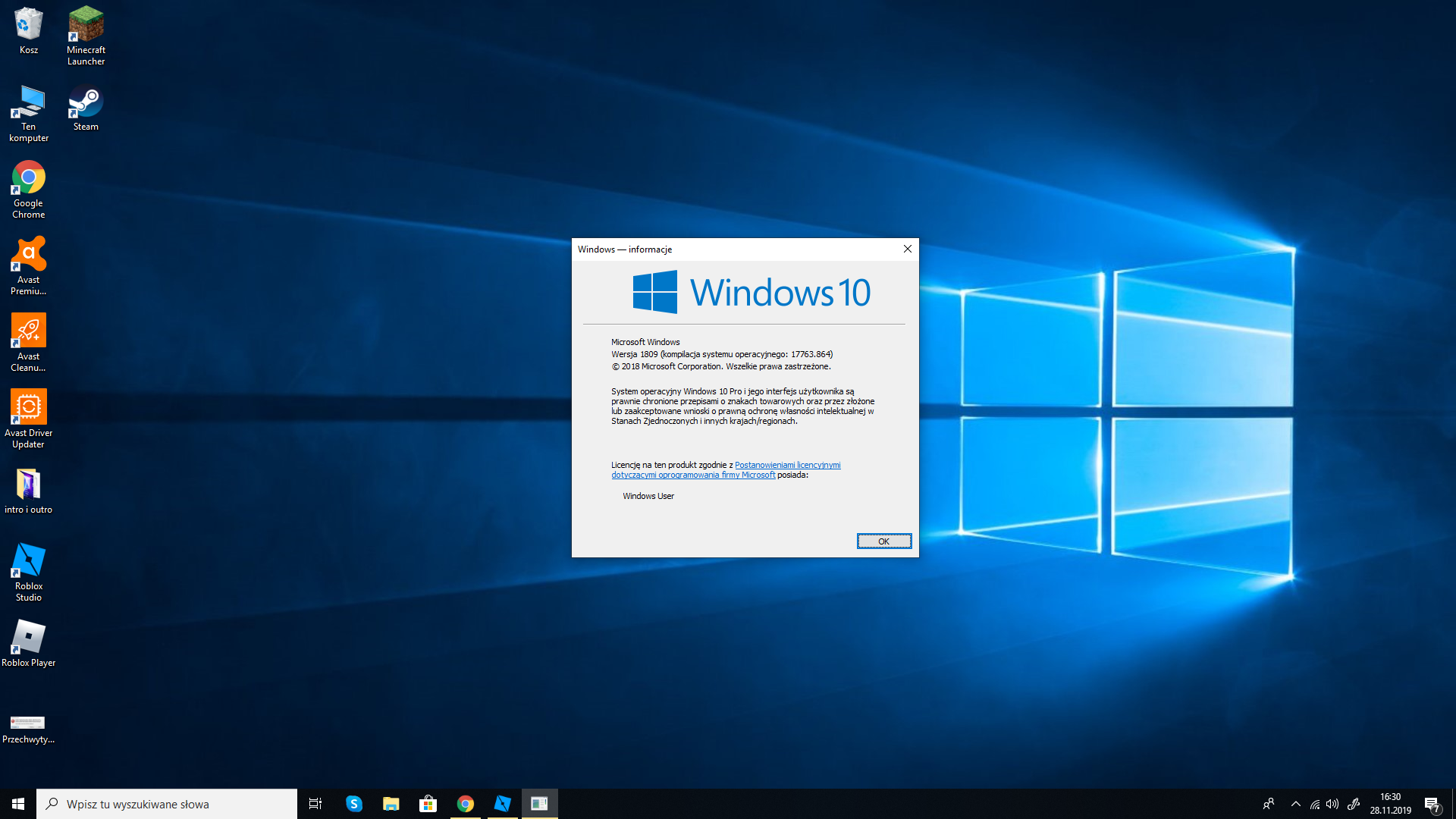The width and height of the screenshot is (1456, 819).
Task: Click the taskbar search box
Action: [167, 804]
